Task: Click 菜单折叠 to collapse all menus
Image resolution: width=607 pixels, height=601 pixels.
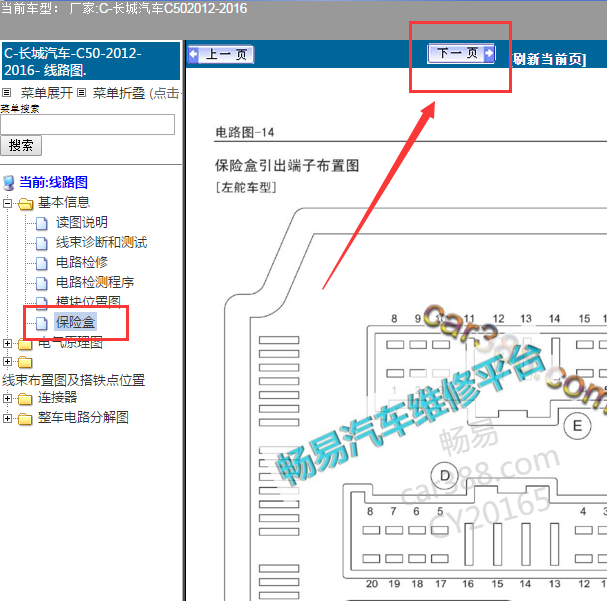Action: point(119,93)
